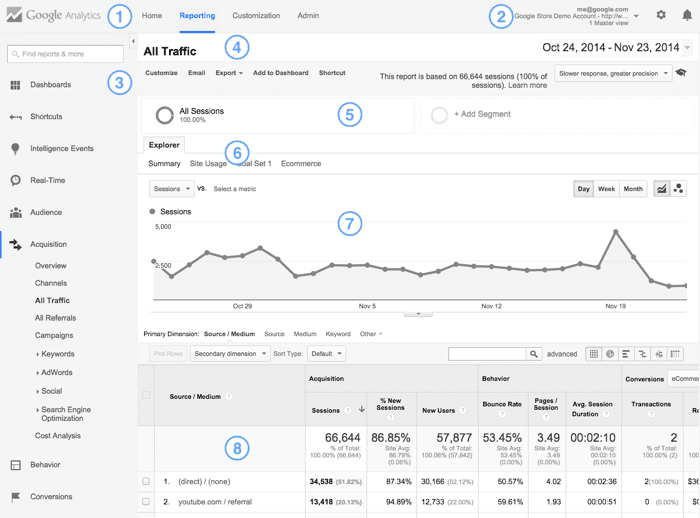Switch to the Ecommerce tab
Image resolution: width=700 pixels, height=518 pixels.
tap(301, 164)
